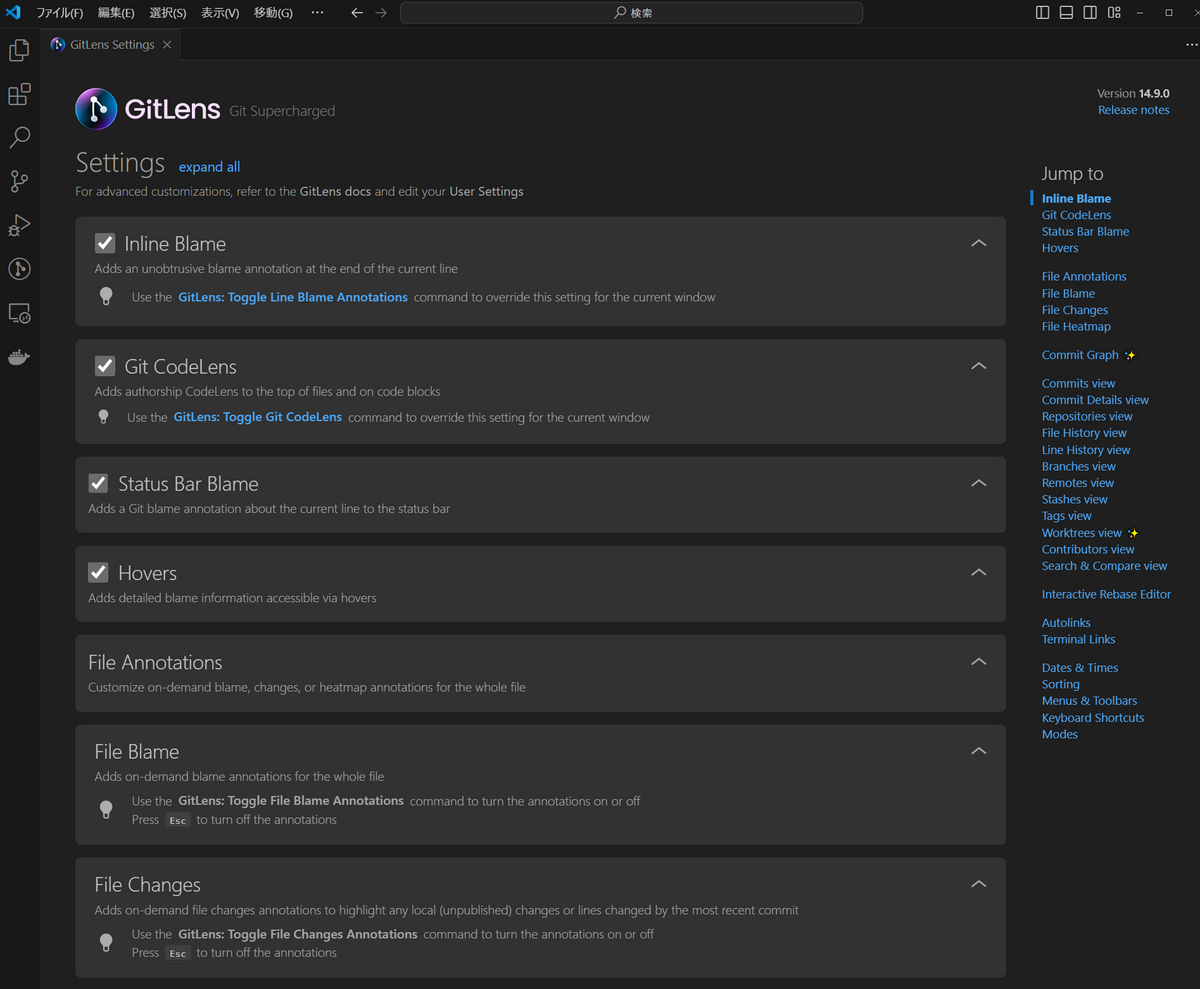Jump to Dates & Times section
Image resolution: width=1200 pixels, height=989 pixels.
coord(1080,667)
